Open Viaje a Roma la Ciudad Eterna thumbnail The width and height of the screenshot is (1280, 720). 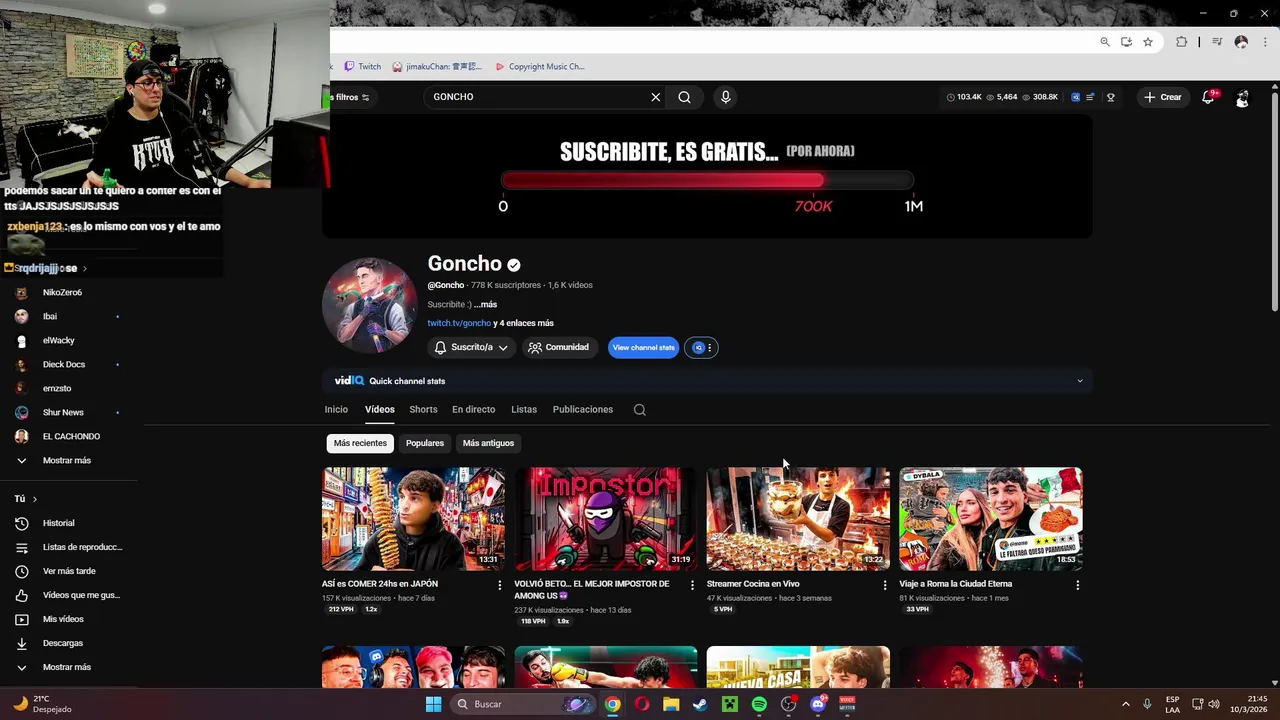[x=990, y=519]
